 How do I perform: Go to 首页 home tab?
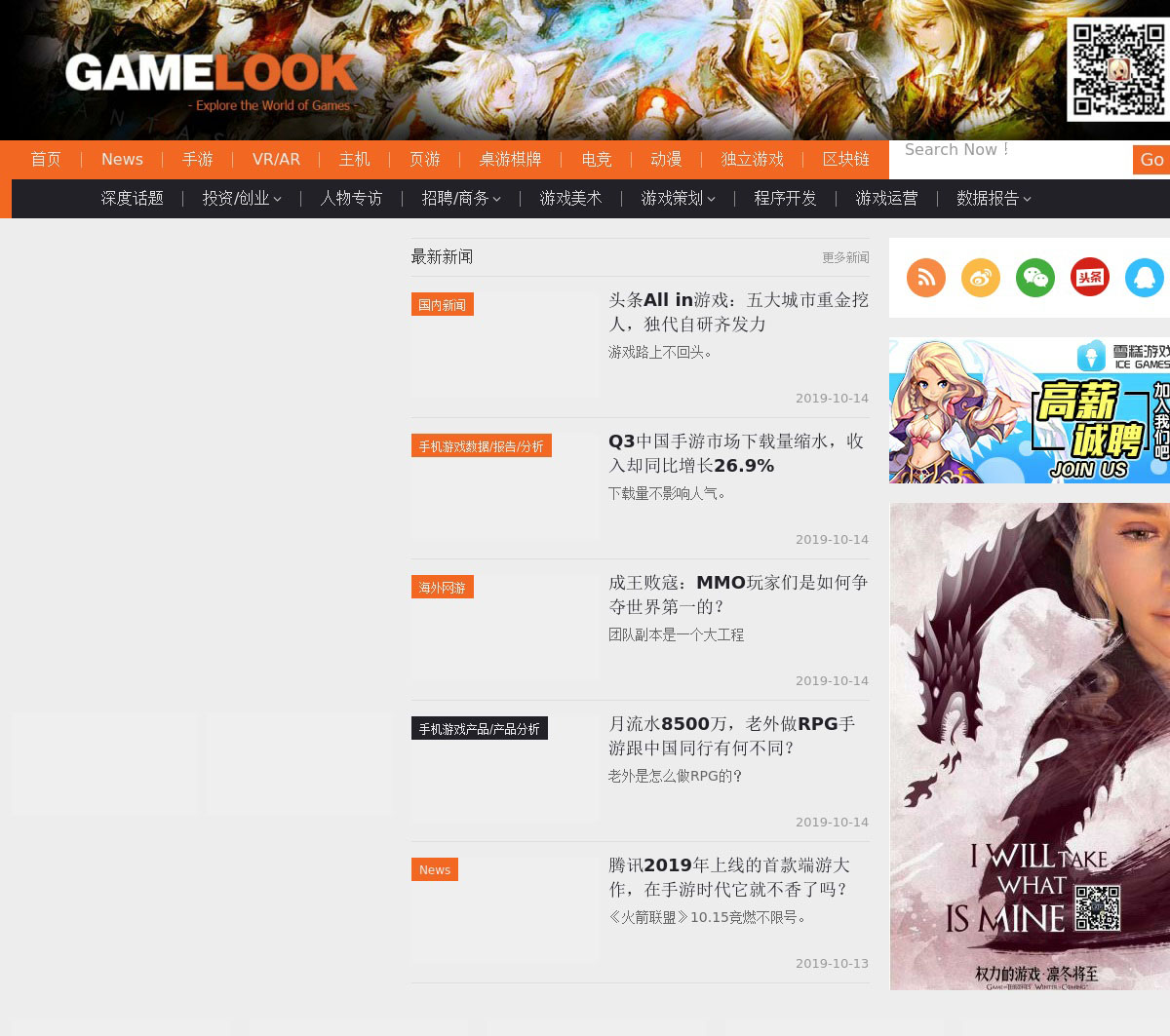pos(46,160)
